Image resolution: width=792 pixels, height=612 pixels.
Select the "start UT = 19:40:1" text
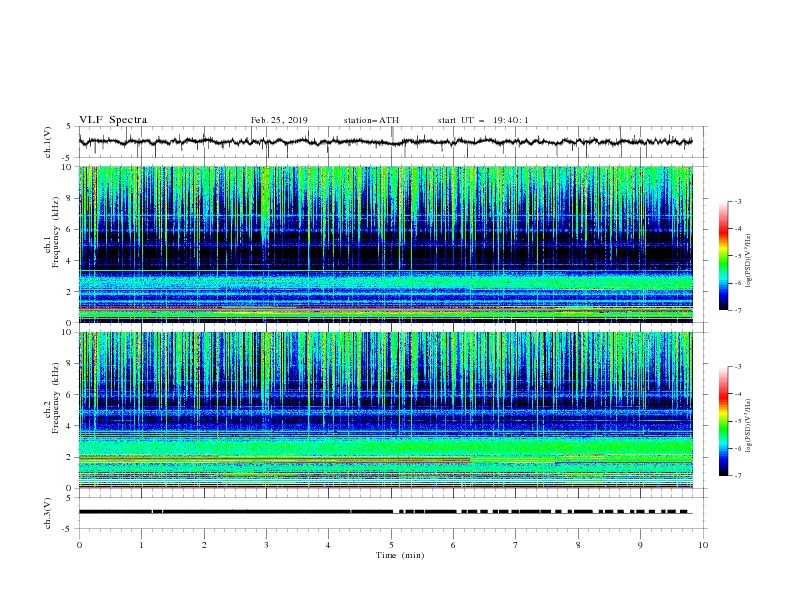click(x=483, y=120)
